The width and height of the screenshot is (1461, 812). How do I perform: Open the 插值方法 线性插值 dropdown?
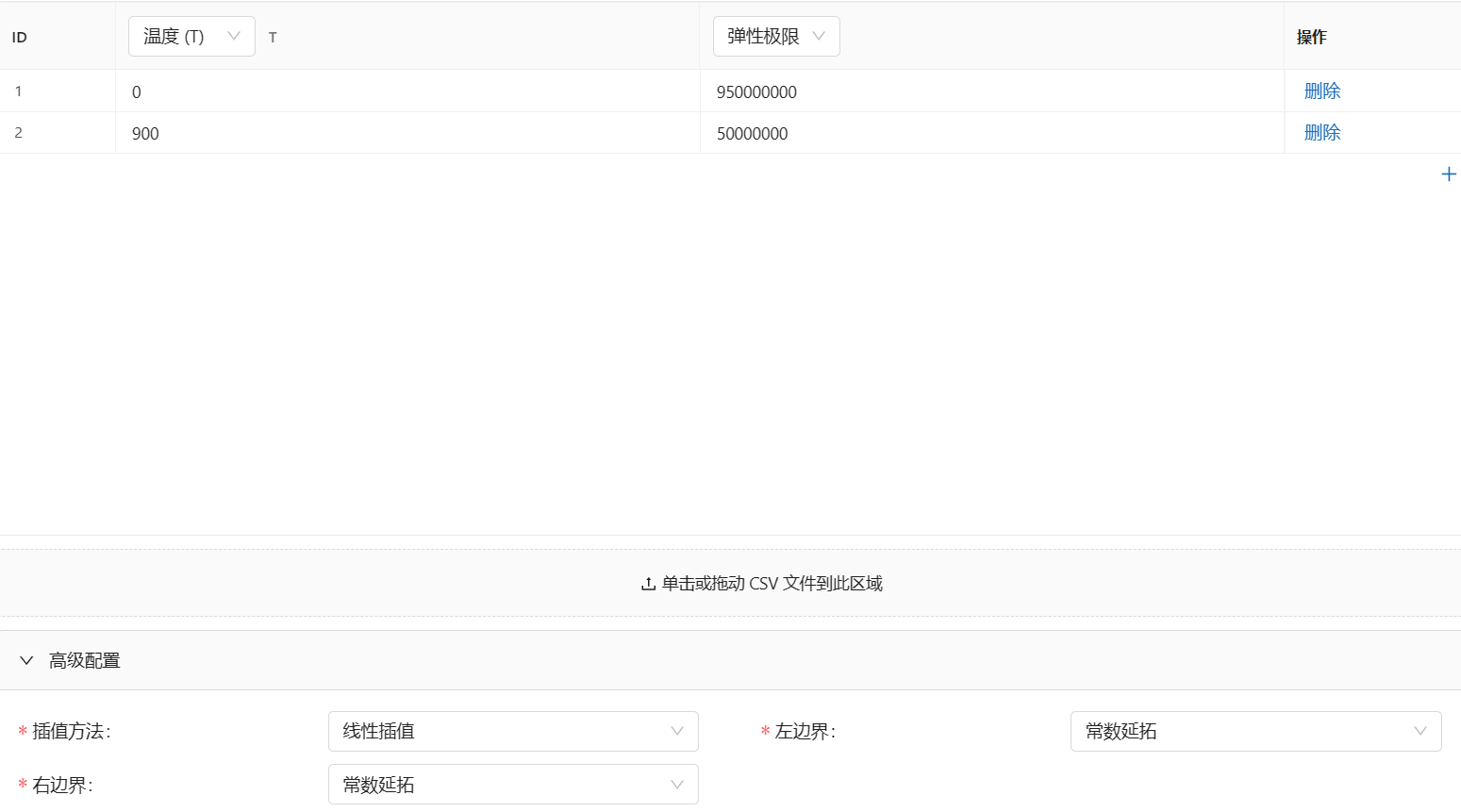pos(513,731)
